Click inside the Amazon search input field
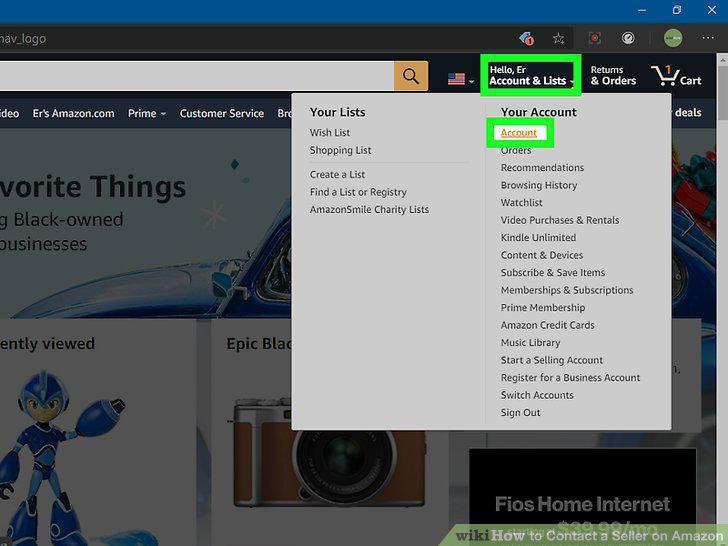The height and width of the screenshot is (546, 728). coord(197,76)
